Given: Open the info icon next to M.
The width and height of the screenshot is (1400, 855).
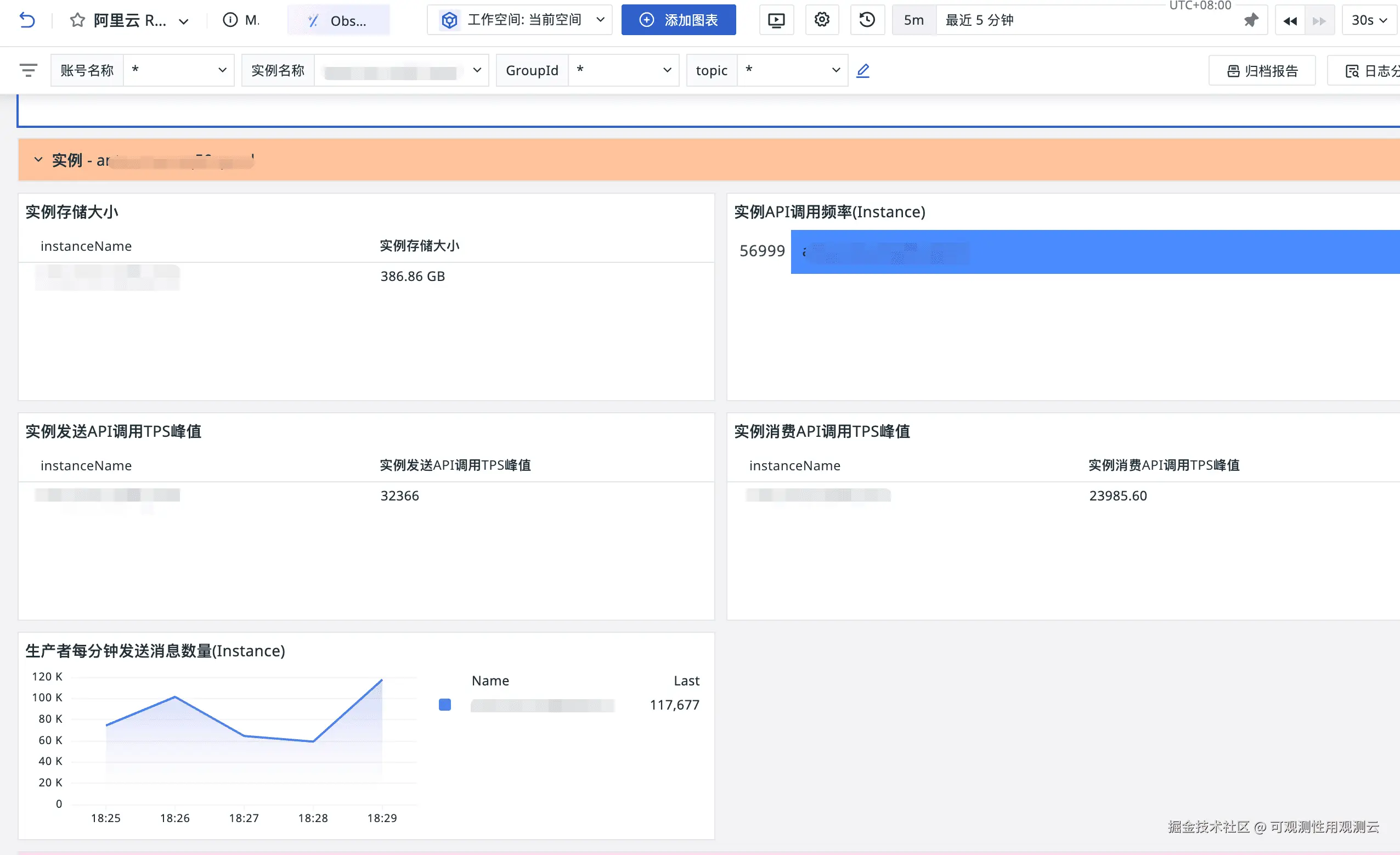Looking at the screenshot, I should [x=230, y=20].
